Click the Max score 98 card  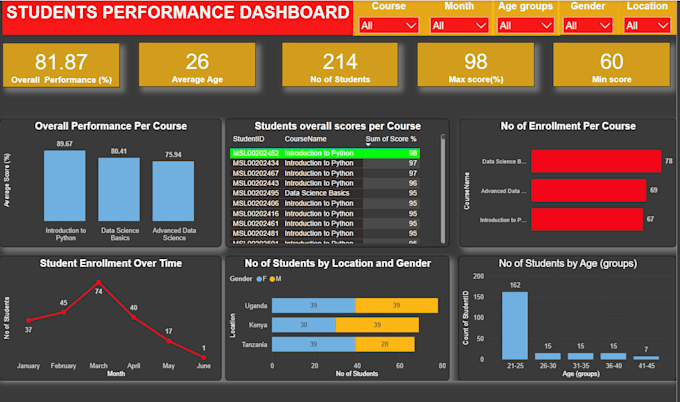(x=476, y=65)
